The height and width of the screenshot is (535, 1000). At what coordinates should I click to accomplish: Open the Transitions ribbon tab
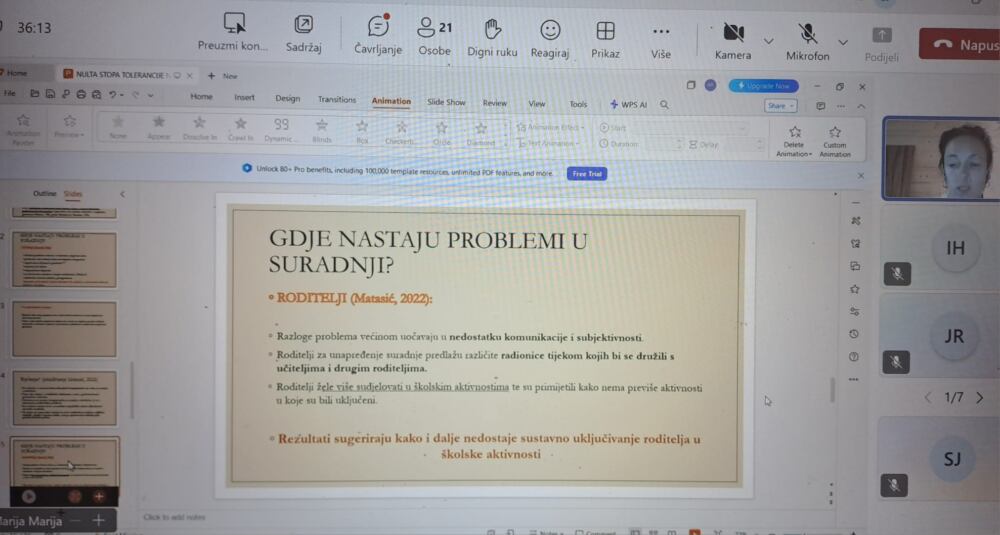337,100
